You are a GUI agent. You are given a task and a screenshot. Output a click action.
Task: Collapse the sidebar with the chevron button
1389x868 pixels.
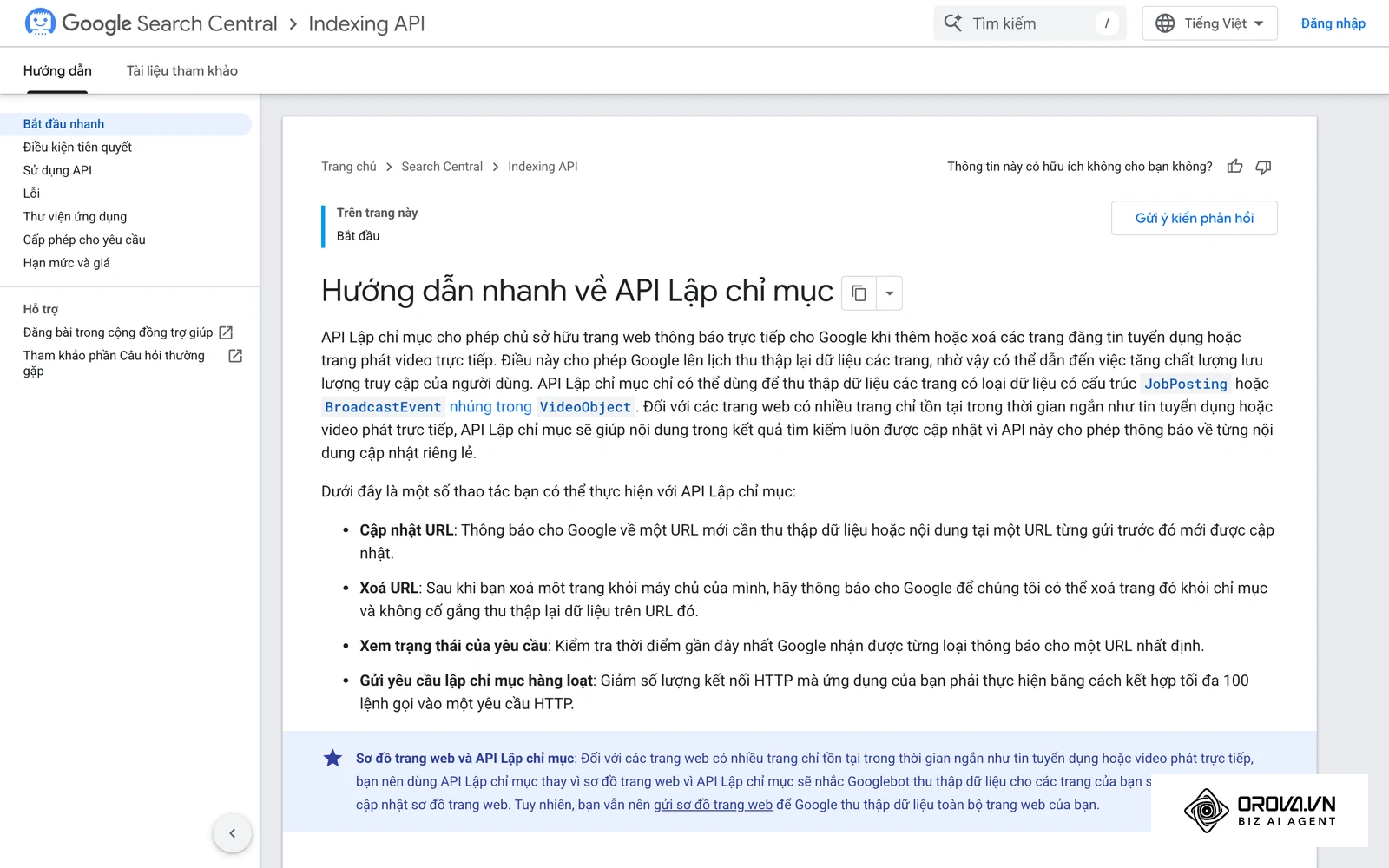(x=232, y=833)
